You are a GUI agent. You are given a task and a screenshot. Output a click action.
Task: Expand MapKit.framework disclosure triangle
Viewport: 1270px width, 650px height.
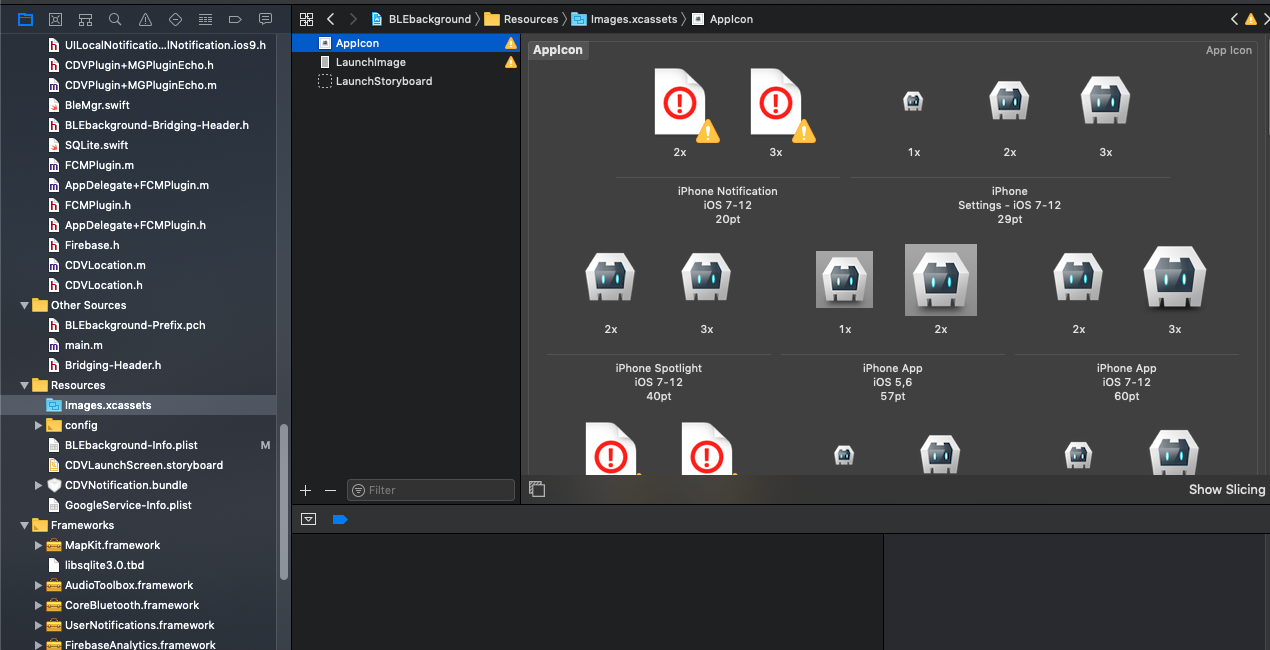(x=38, y=545)
